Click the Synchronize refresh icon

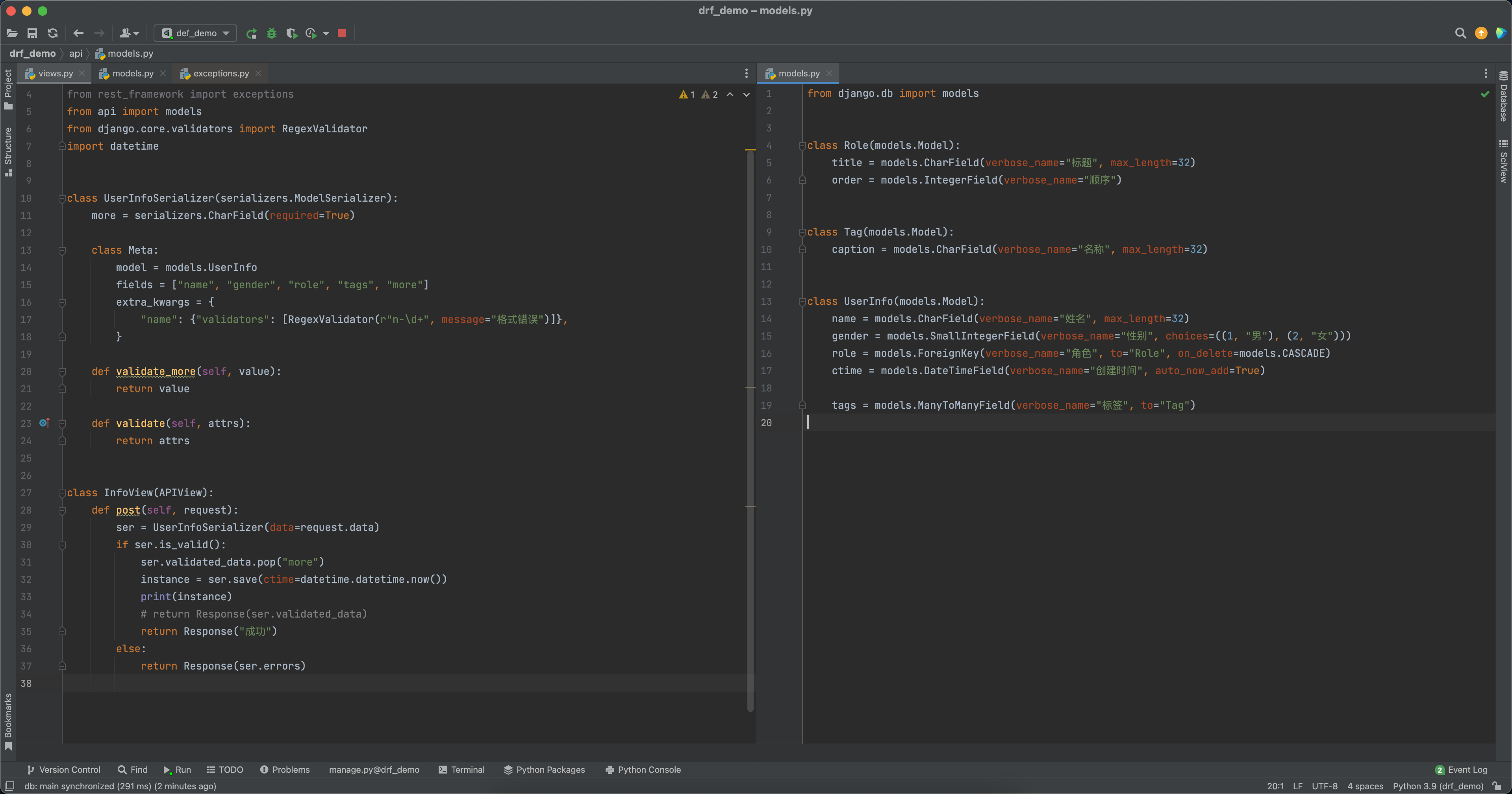point(53,33)
